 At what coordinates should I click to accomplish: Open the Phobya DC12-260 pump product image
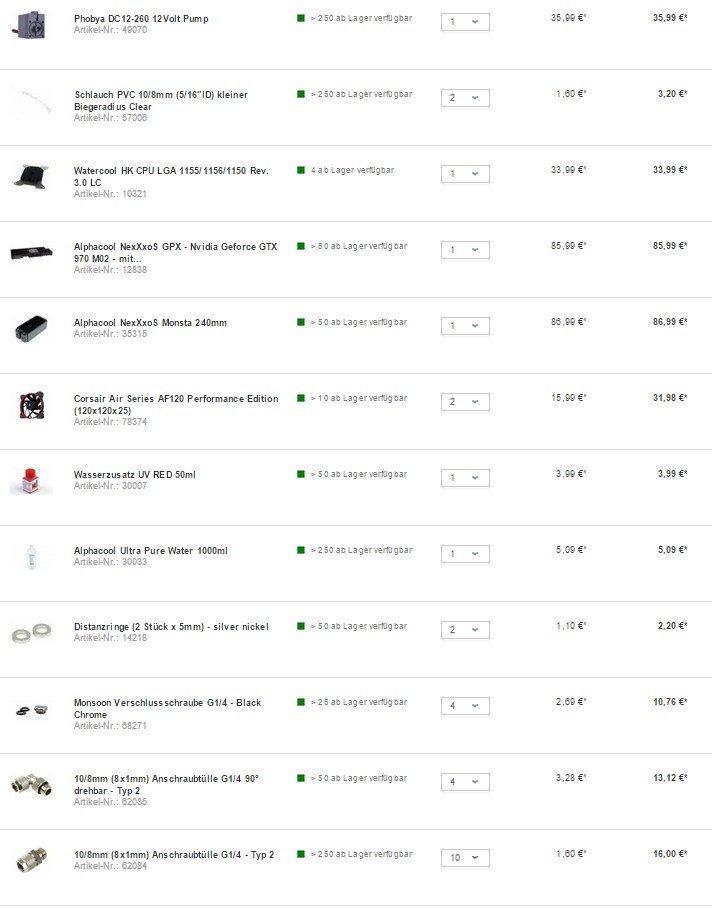(x=31, y=25)
